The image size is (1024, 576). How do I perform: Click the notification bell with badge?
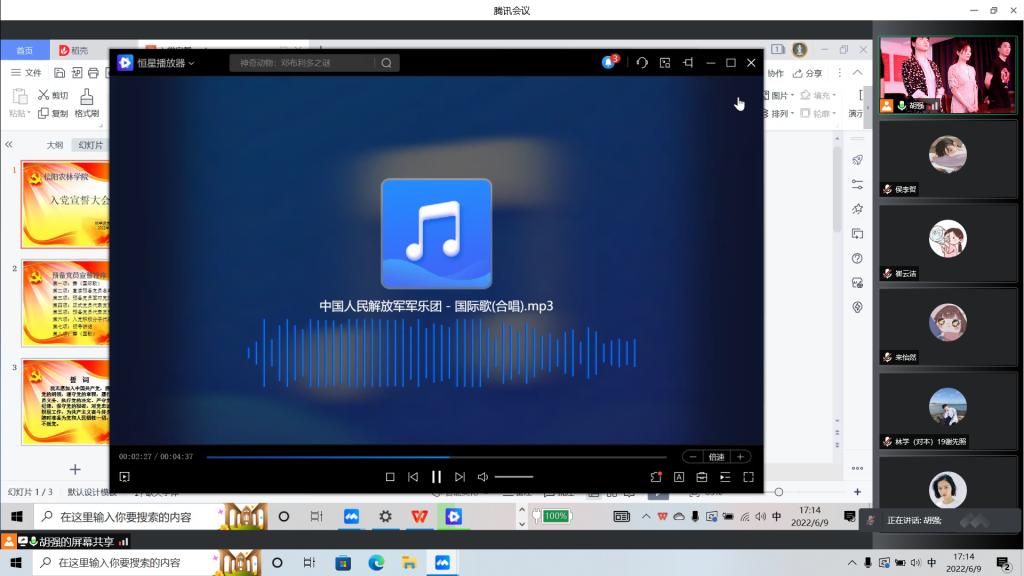pyautogui.click(x=609, y=63)
